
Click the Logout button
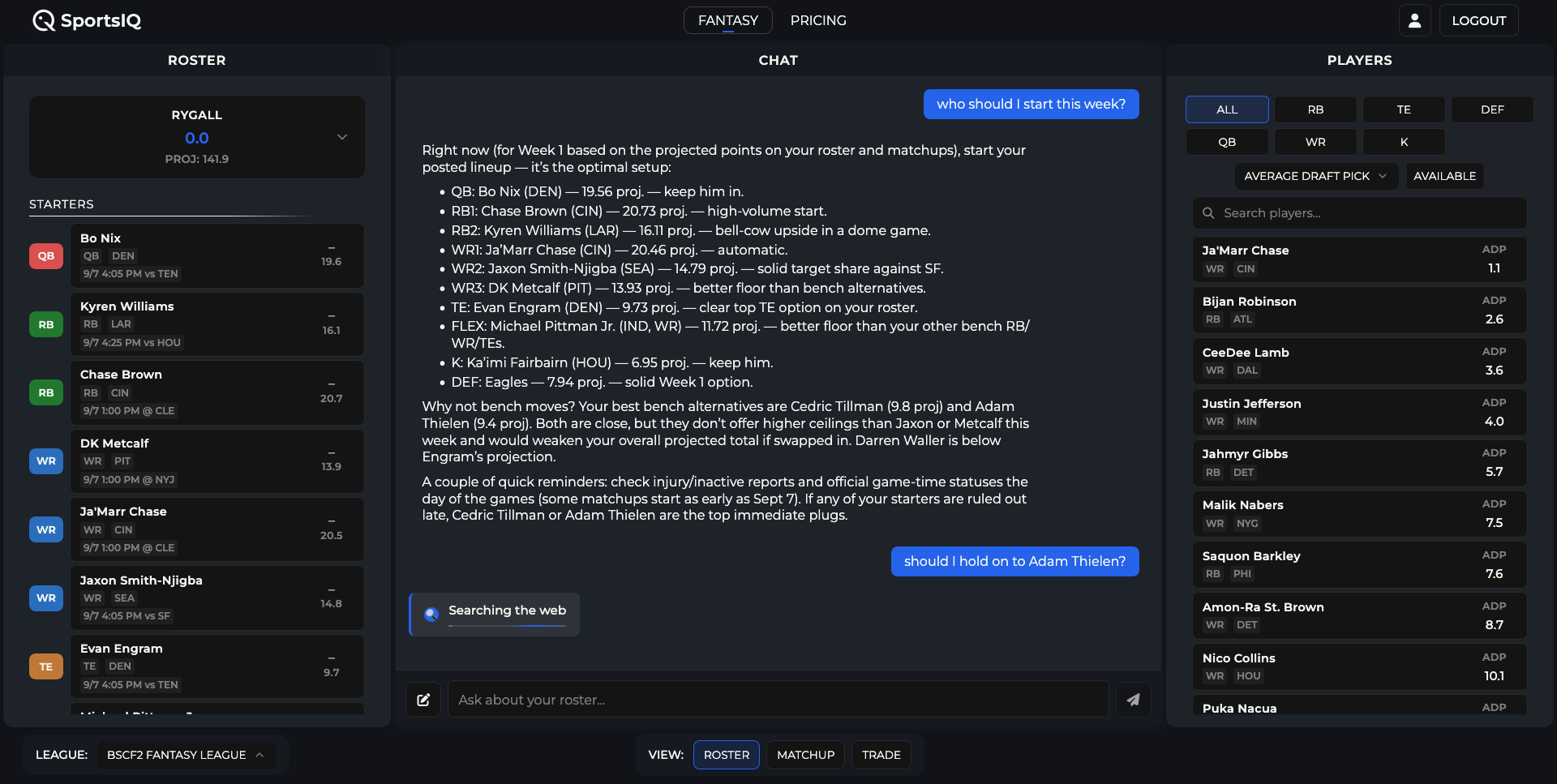point(1478,20)
